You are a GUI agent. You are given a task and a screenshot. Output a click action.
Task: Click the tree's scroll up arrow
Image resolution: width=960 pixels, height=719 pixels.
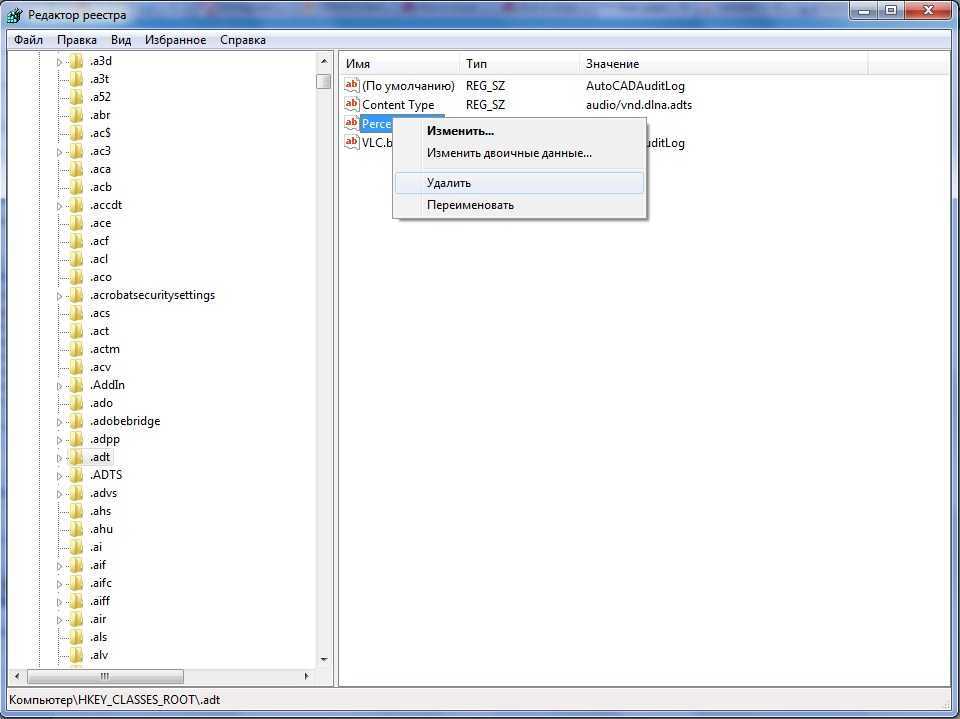324,61
